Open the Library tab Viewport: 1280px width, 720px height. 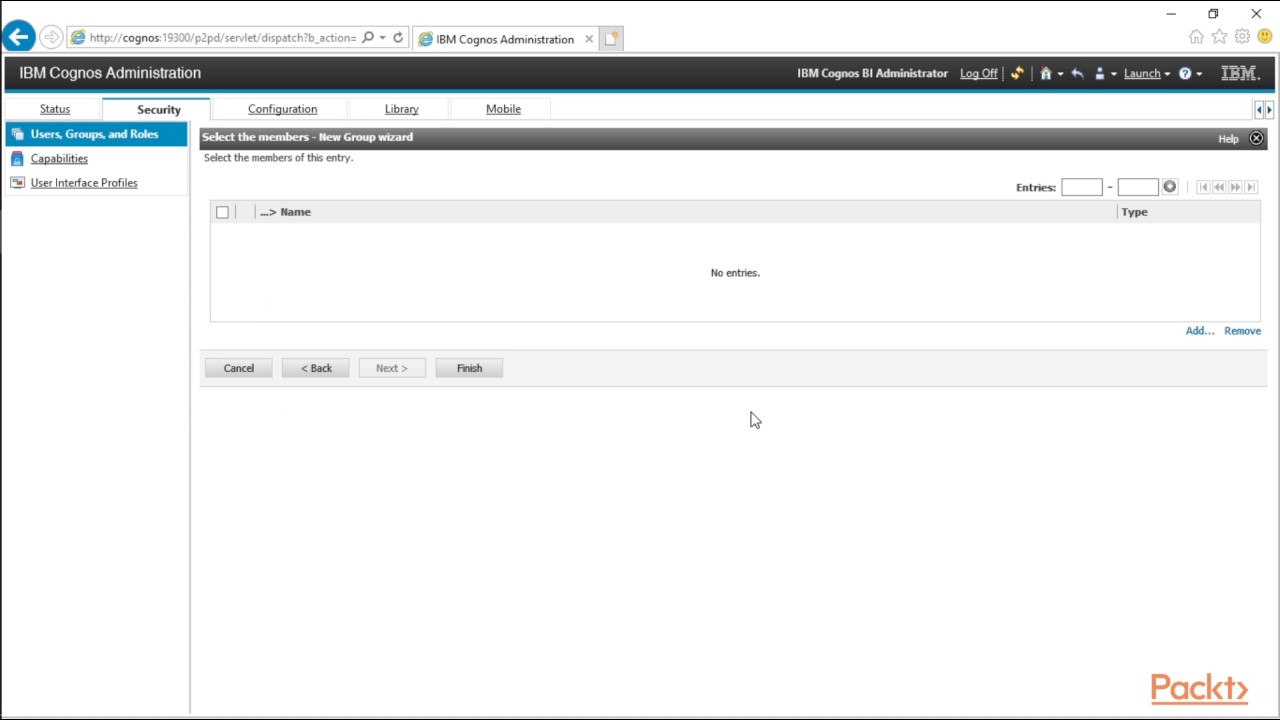401,109
